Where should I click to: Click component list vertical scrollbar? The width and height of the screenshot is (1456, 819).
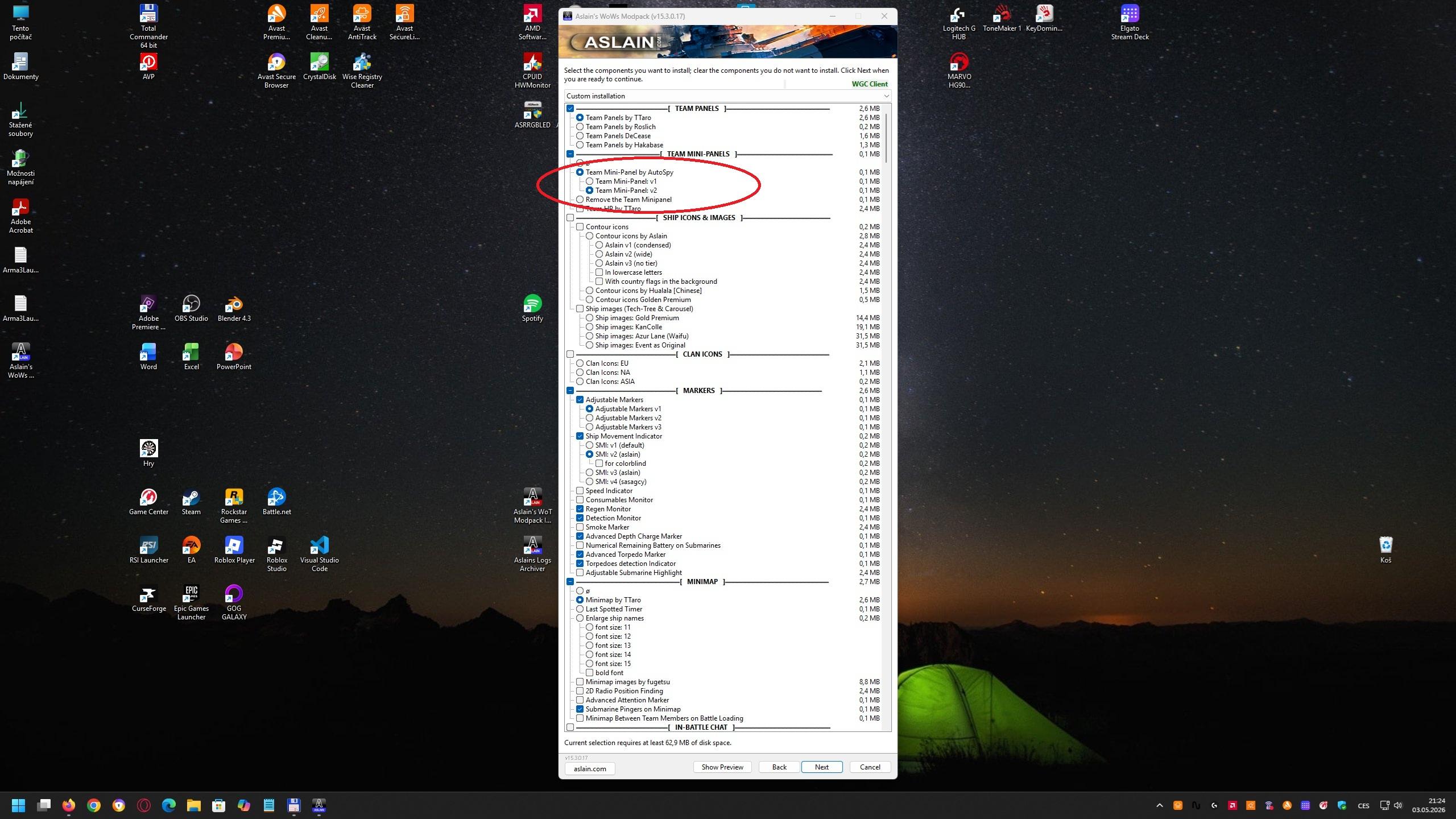(887, 138)
